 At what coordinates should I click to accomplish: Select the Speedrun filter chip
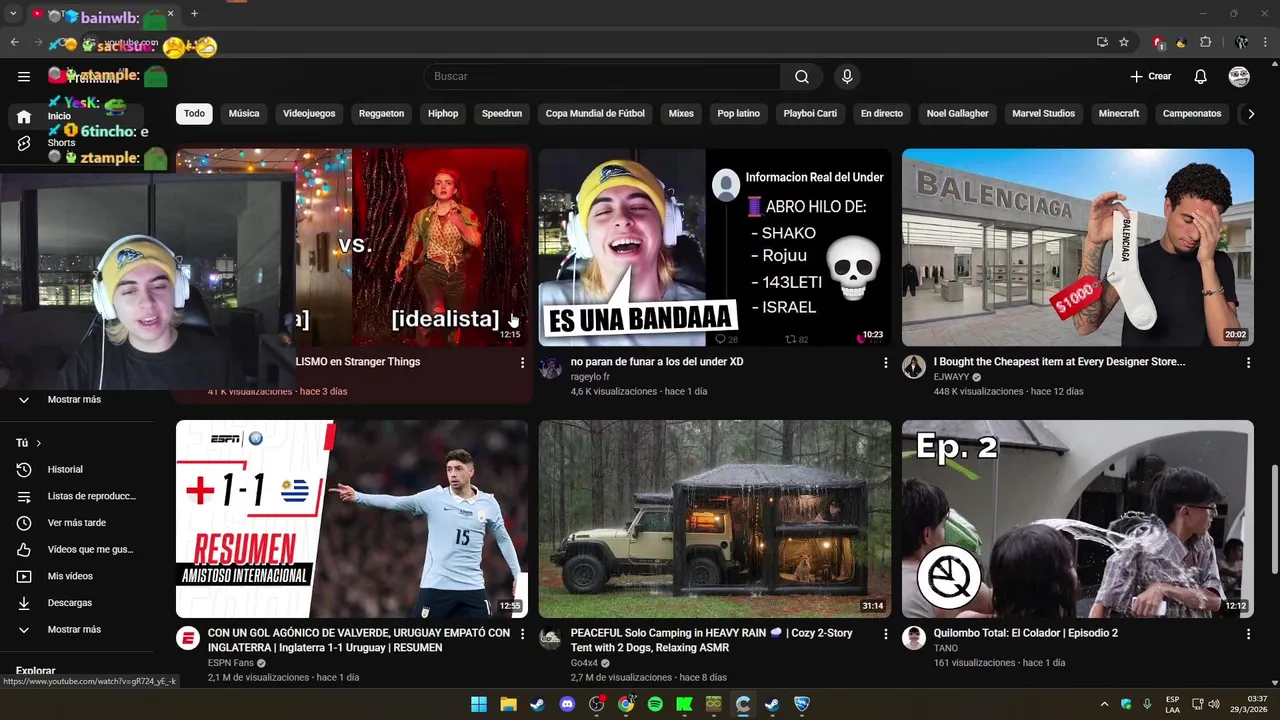[x=502, y=114]
